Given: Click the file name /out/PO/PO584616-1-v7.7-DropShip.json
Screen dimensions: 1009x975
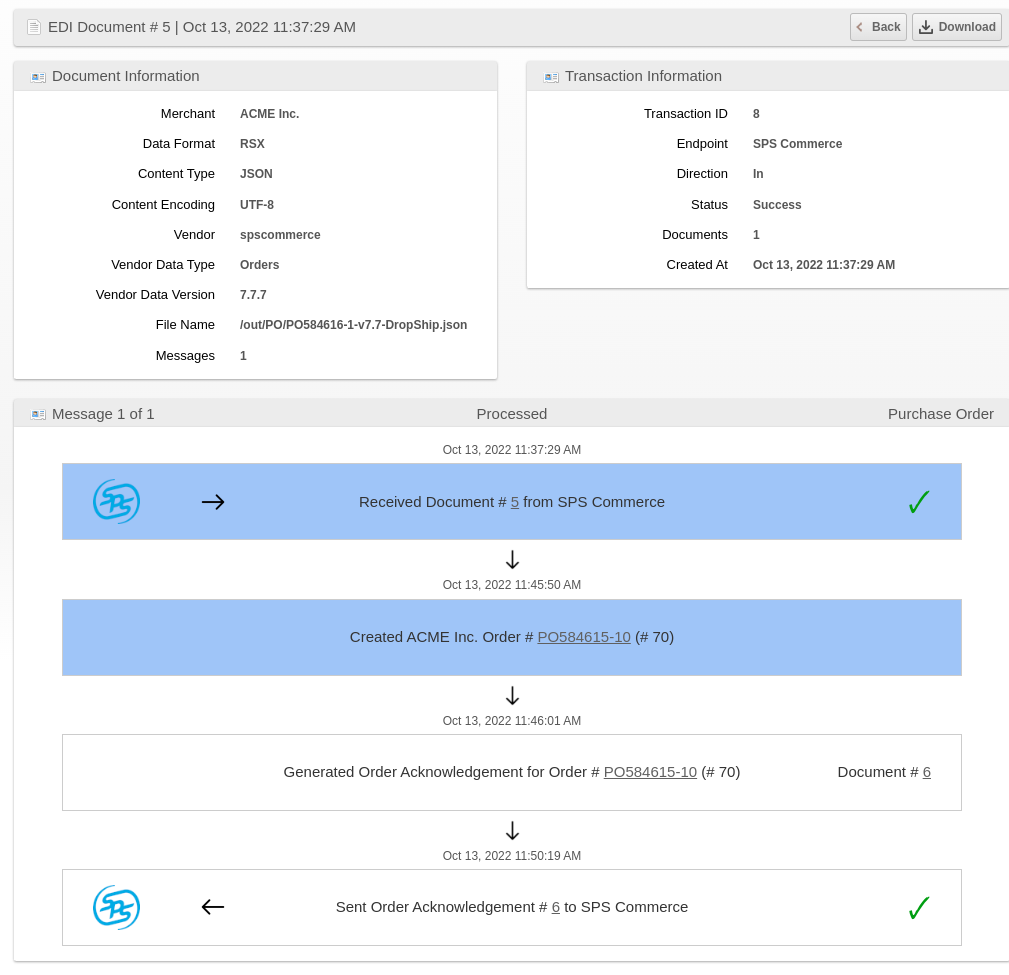Looking at the screenshot, I should [353, 325].
